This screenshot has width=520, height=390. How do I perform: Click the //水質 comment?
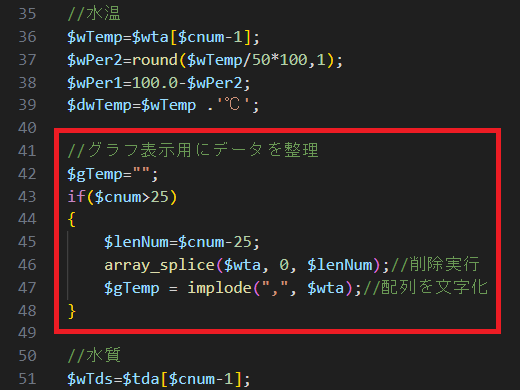[x=94, y=355]
